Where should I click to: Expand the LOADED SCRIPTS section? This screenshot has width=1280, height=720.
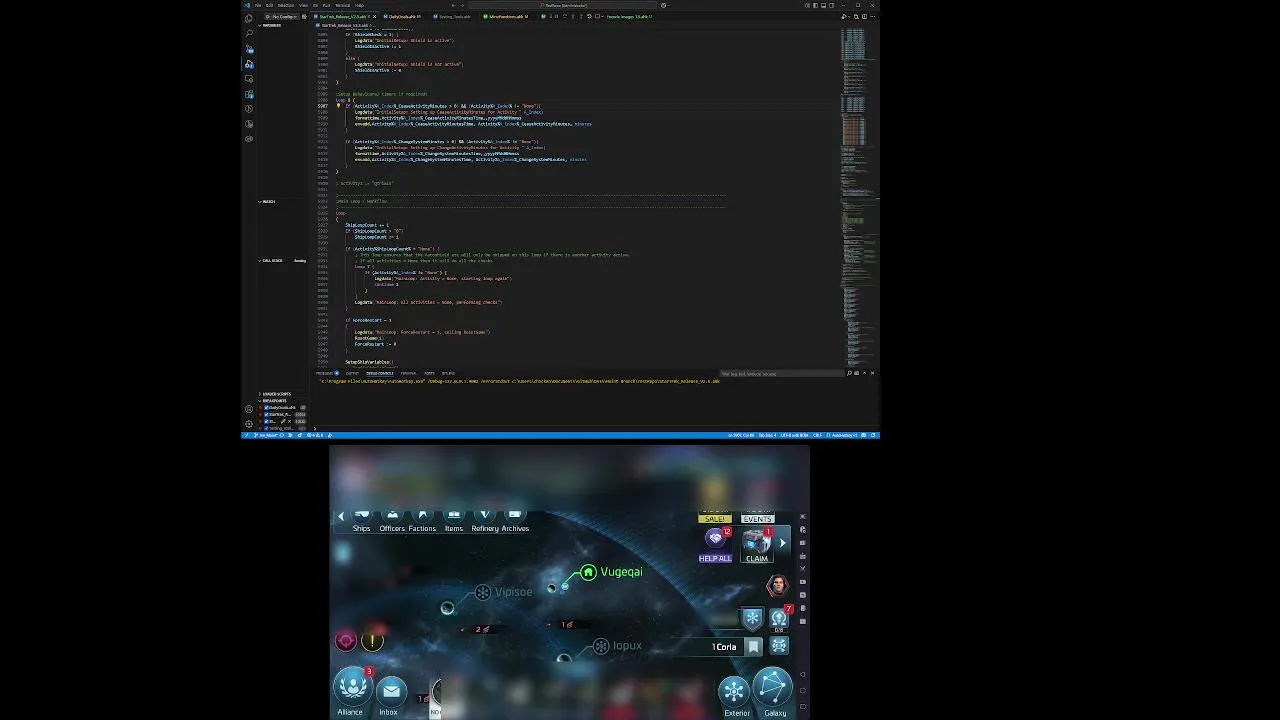(x=275, y=394)
